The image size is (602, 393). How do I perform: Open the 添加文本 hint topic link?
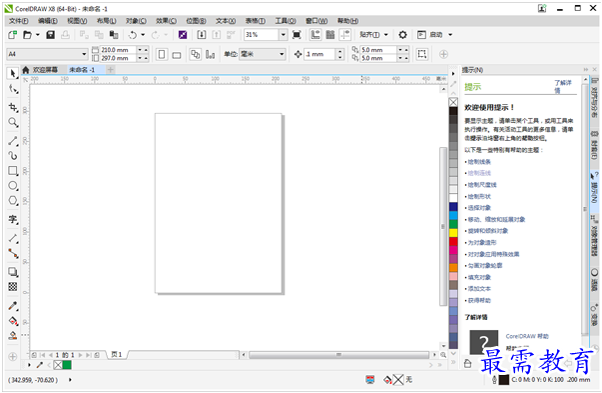click(479, 288)
